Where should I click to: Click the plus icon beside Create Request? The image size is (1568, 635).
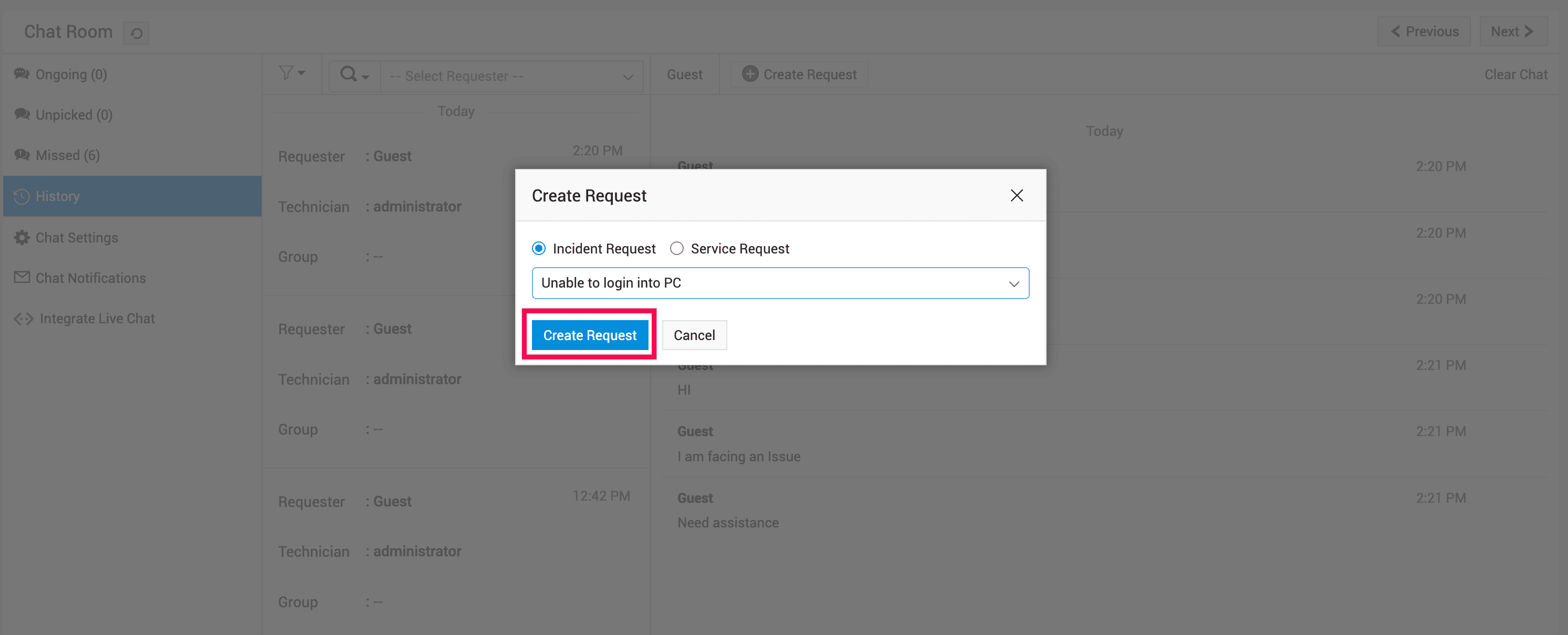pos(750,73)
